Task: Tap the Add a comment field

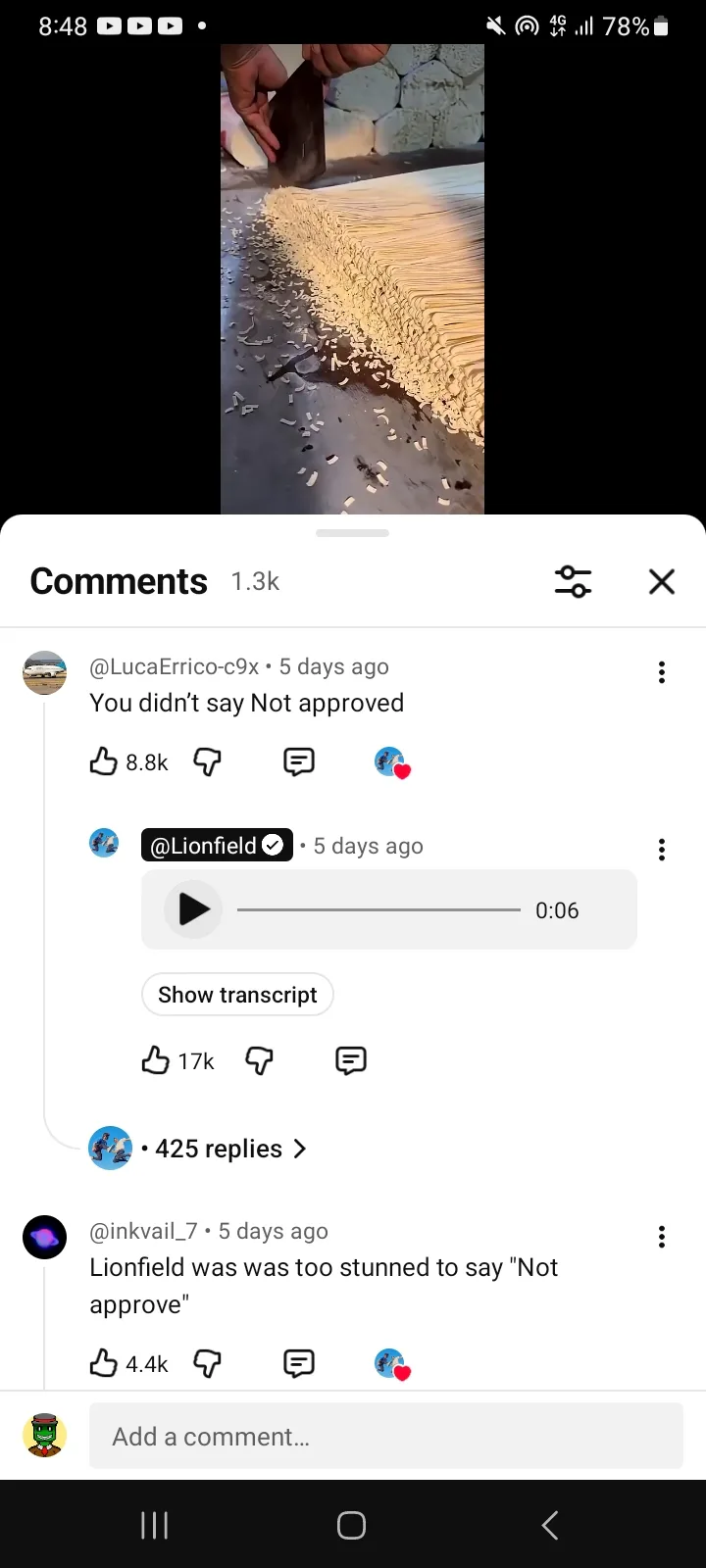Action: click(386, 1436)
